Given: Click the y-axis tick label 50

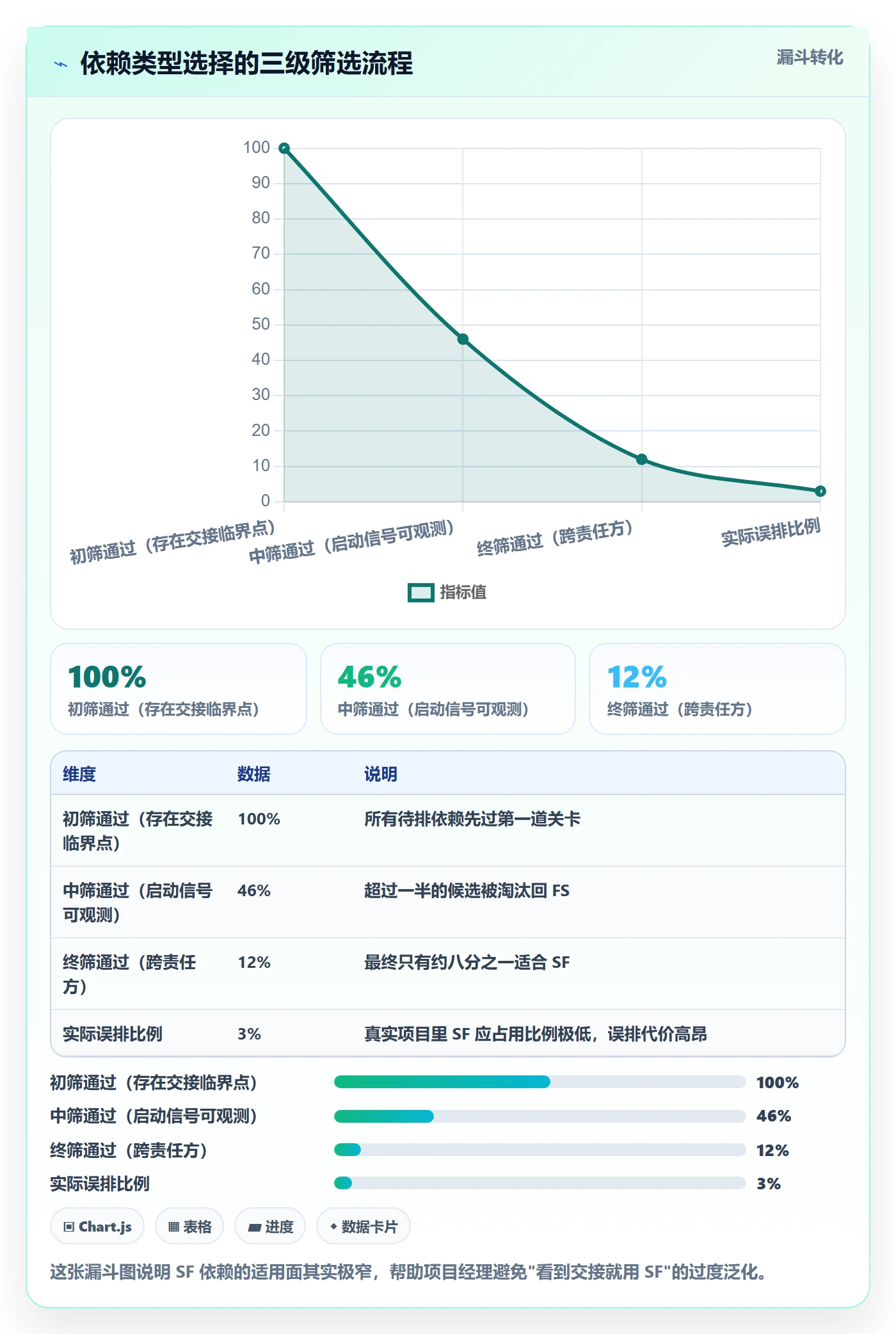Looking at the screenshot, I should point(260,324).
